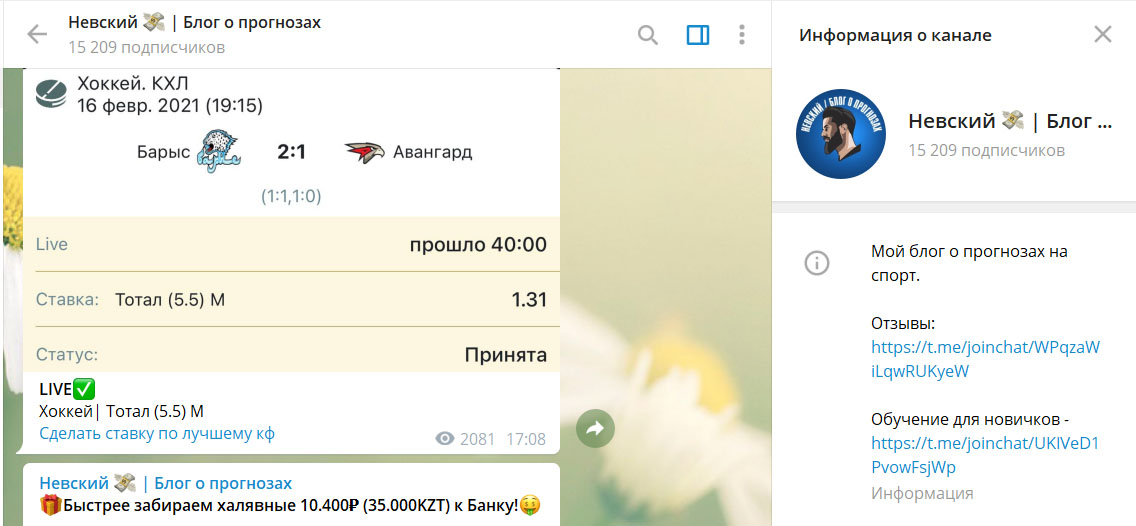Open the three-dot more options menu
This screenshot has height=526, width=1136.
tap(742, 35)
